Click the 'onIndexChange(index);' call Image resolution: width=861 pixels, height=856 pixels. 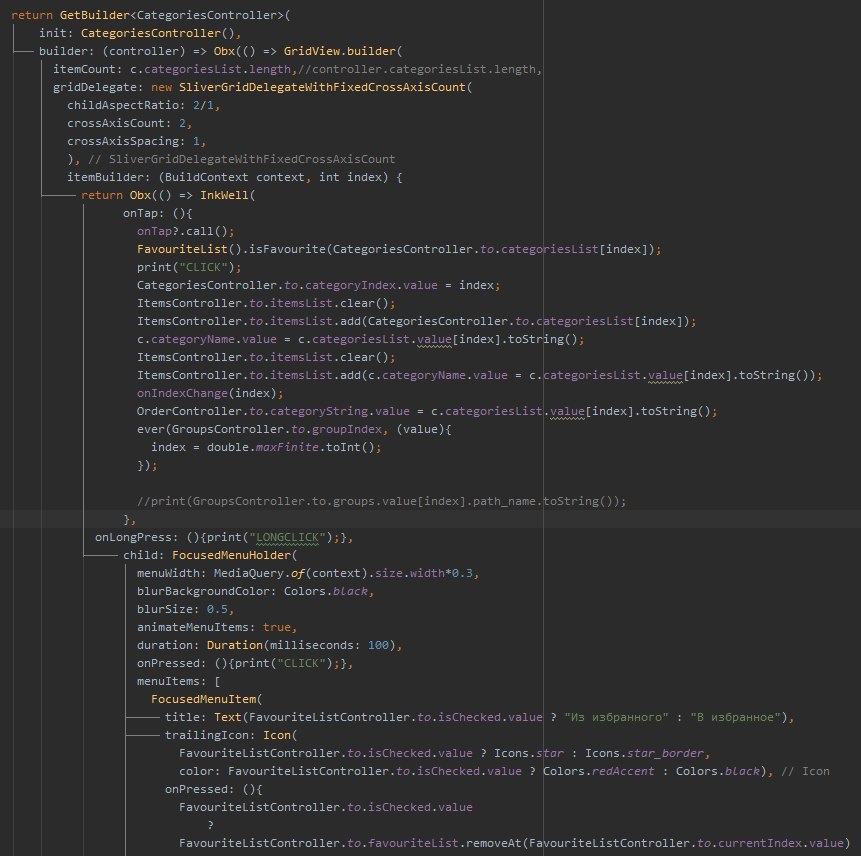[210, 394]
